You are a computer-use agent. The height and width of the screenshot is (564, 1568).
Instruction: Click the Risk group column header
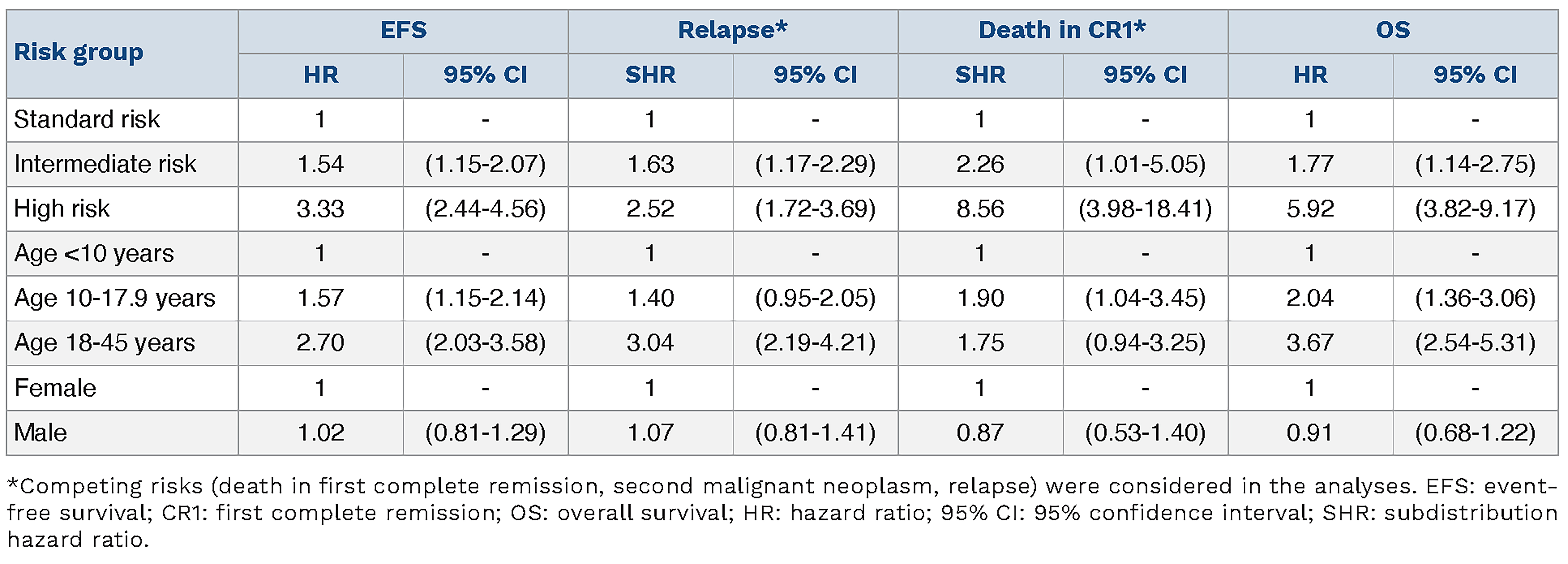(x=78, y=52)
